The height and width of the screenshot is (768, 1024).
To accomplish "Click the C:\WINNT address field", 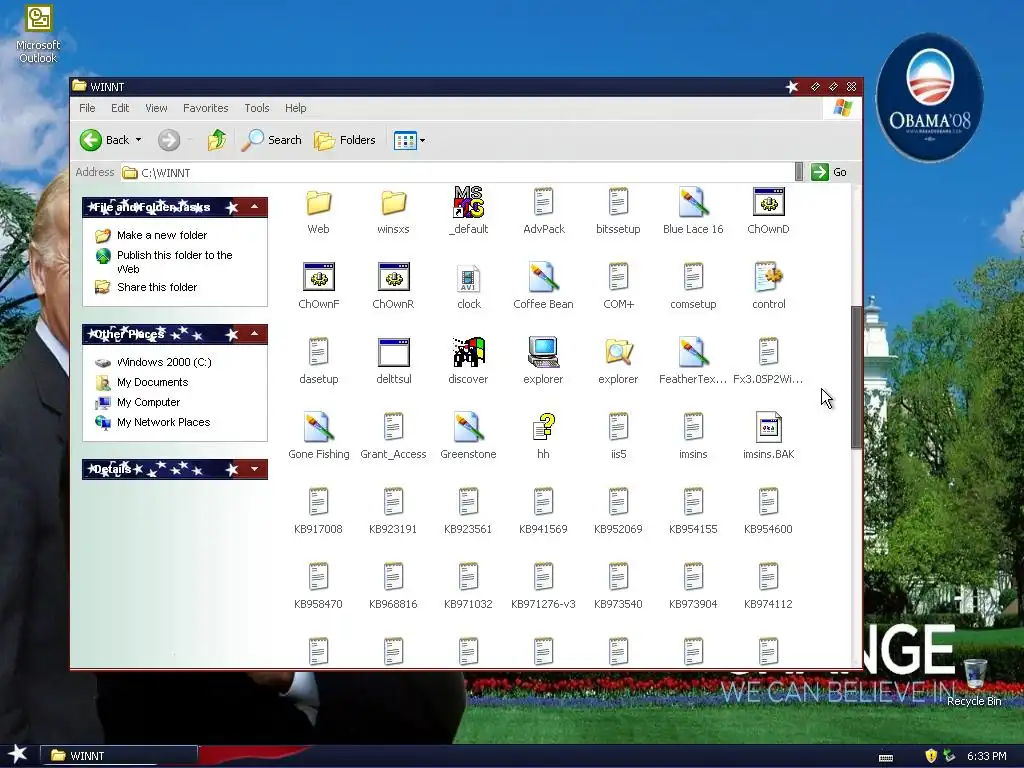I will pos(457,172).
